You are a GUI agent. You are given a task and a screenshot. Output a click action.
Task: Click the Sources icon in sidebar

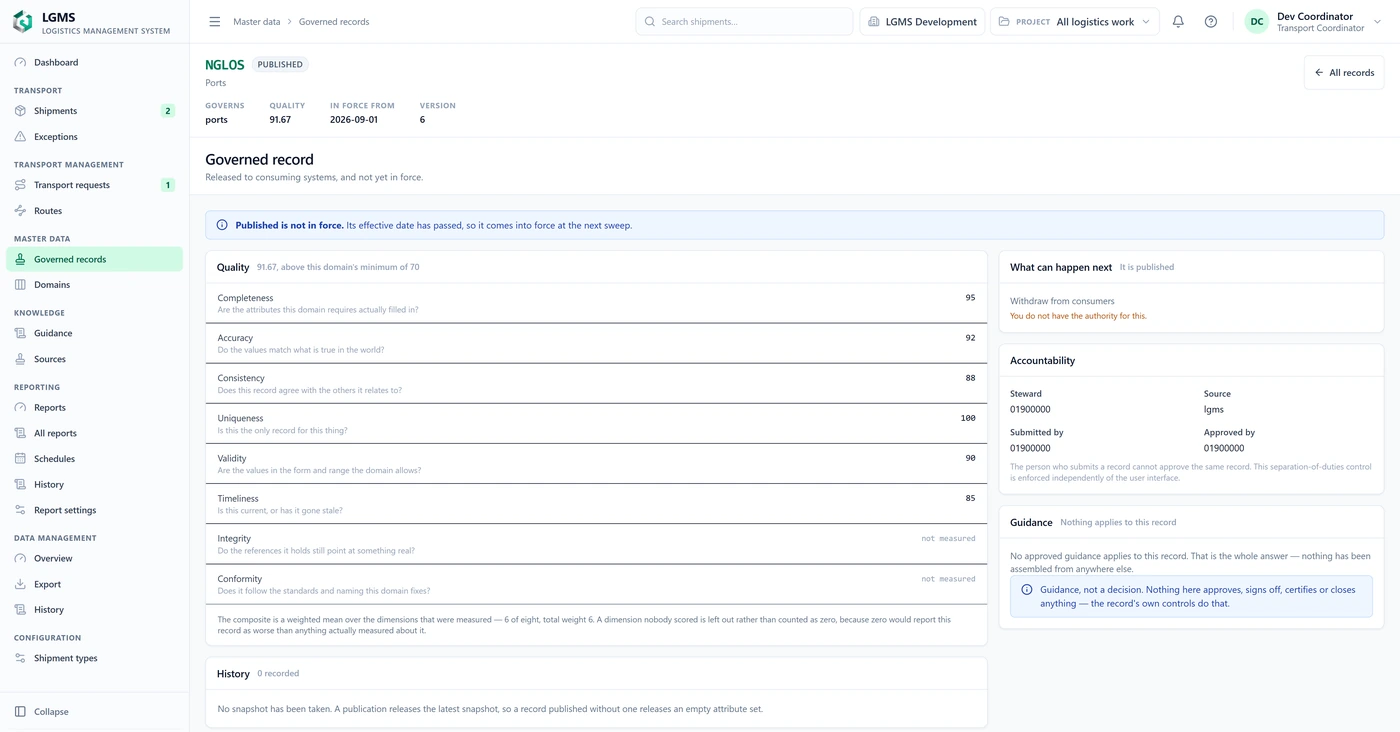(20, 359)
